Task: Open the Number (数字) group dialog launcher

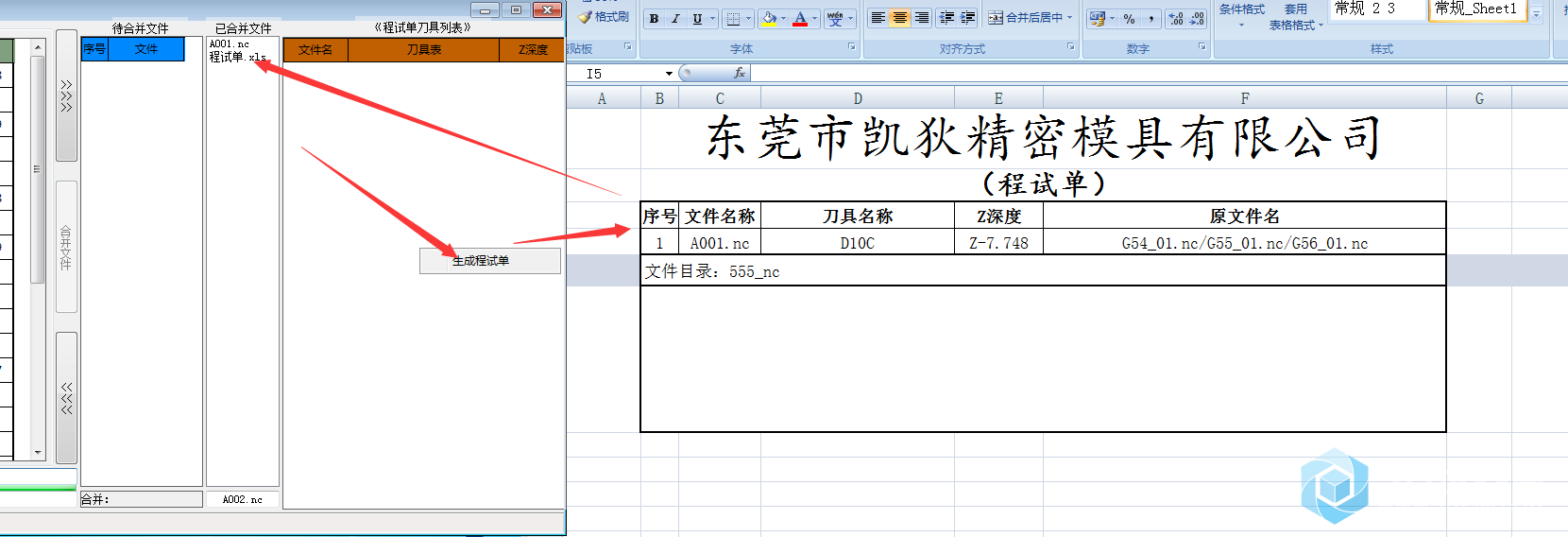Action: [x=1202, y=46]
